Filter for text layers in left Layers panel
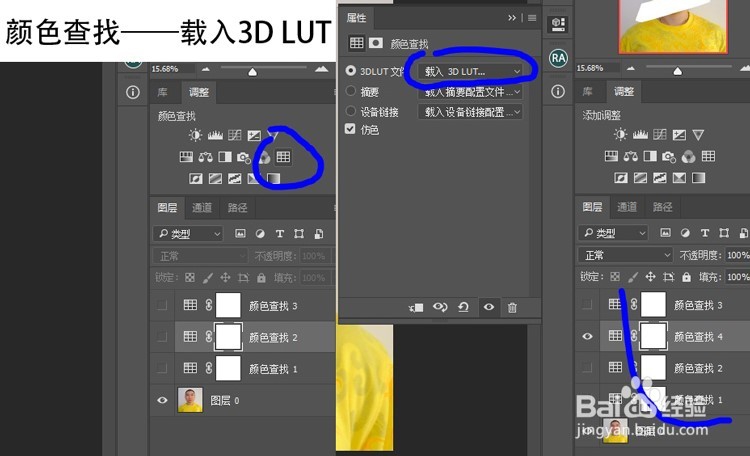Viewport: 750px width, 456px height. 280,234
